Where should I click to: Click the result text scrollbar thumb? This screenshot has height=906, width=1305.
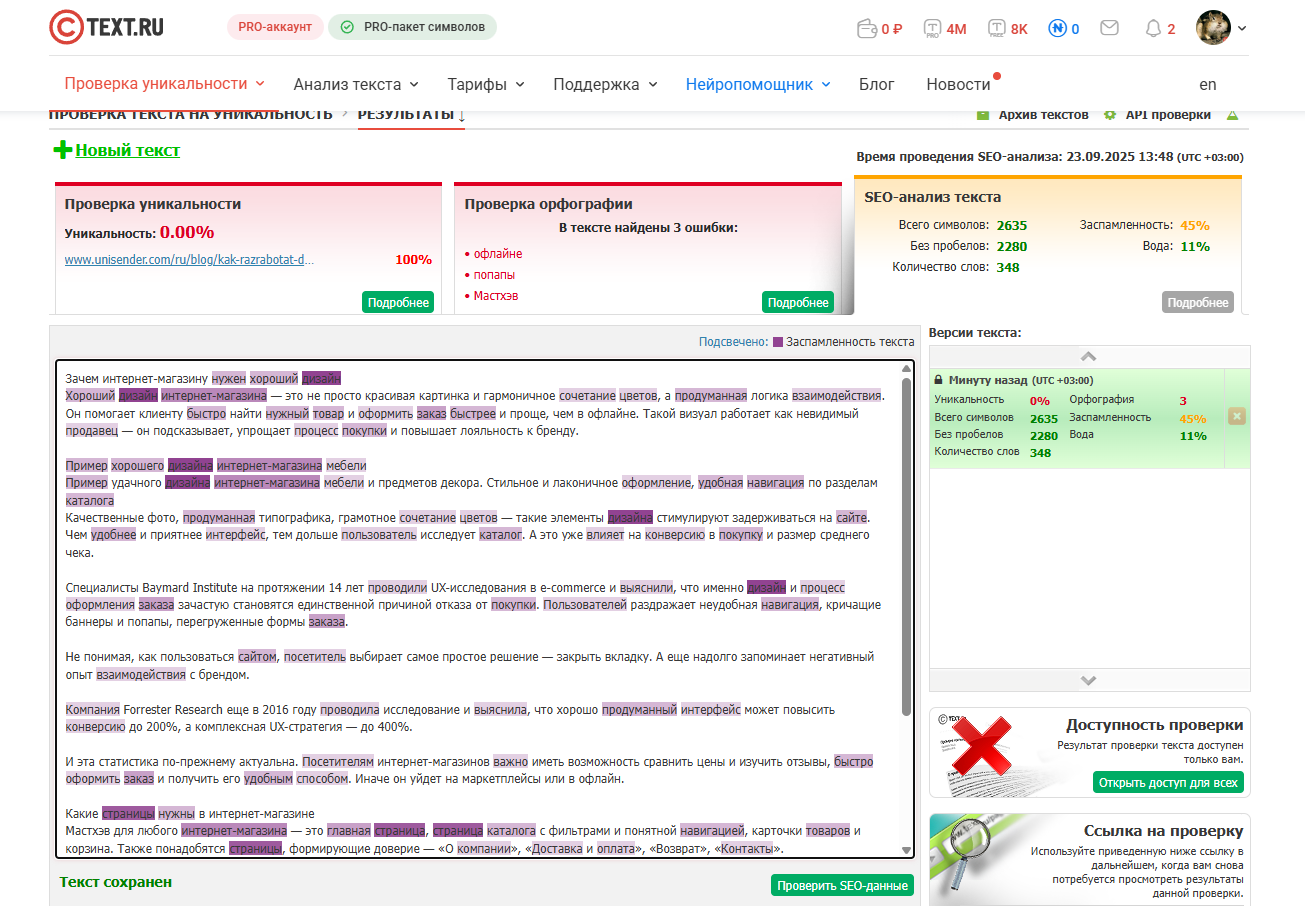click(x=906, y=545)
